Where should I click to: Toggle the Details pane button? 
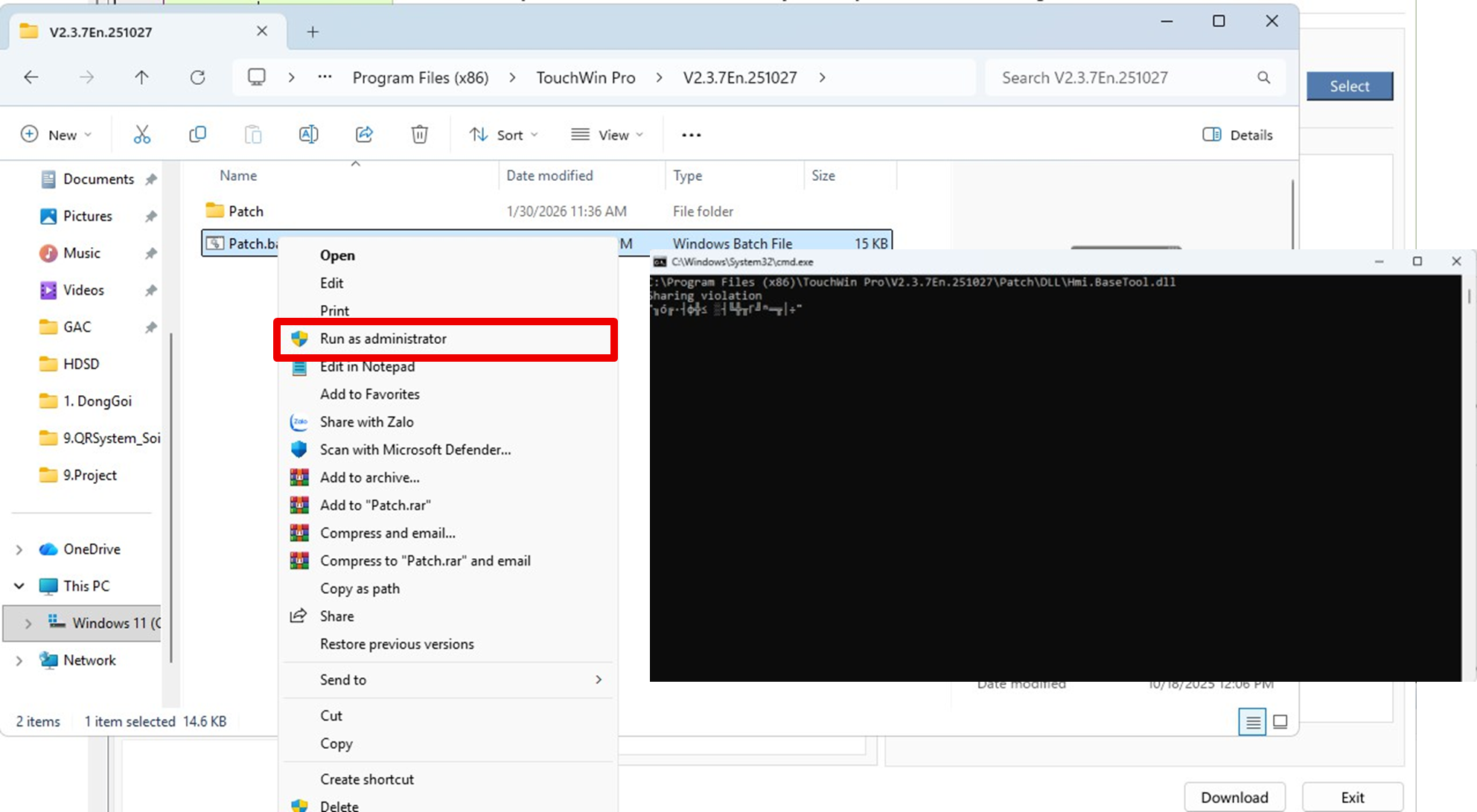1237,135
